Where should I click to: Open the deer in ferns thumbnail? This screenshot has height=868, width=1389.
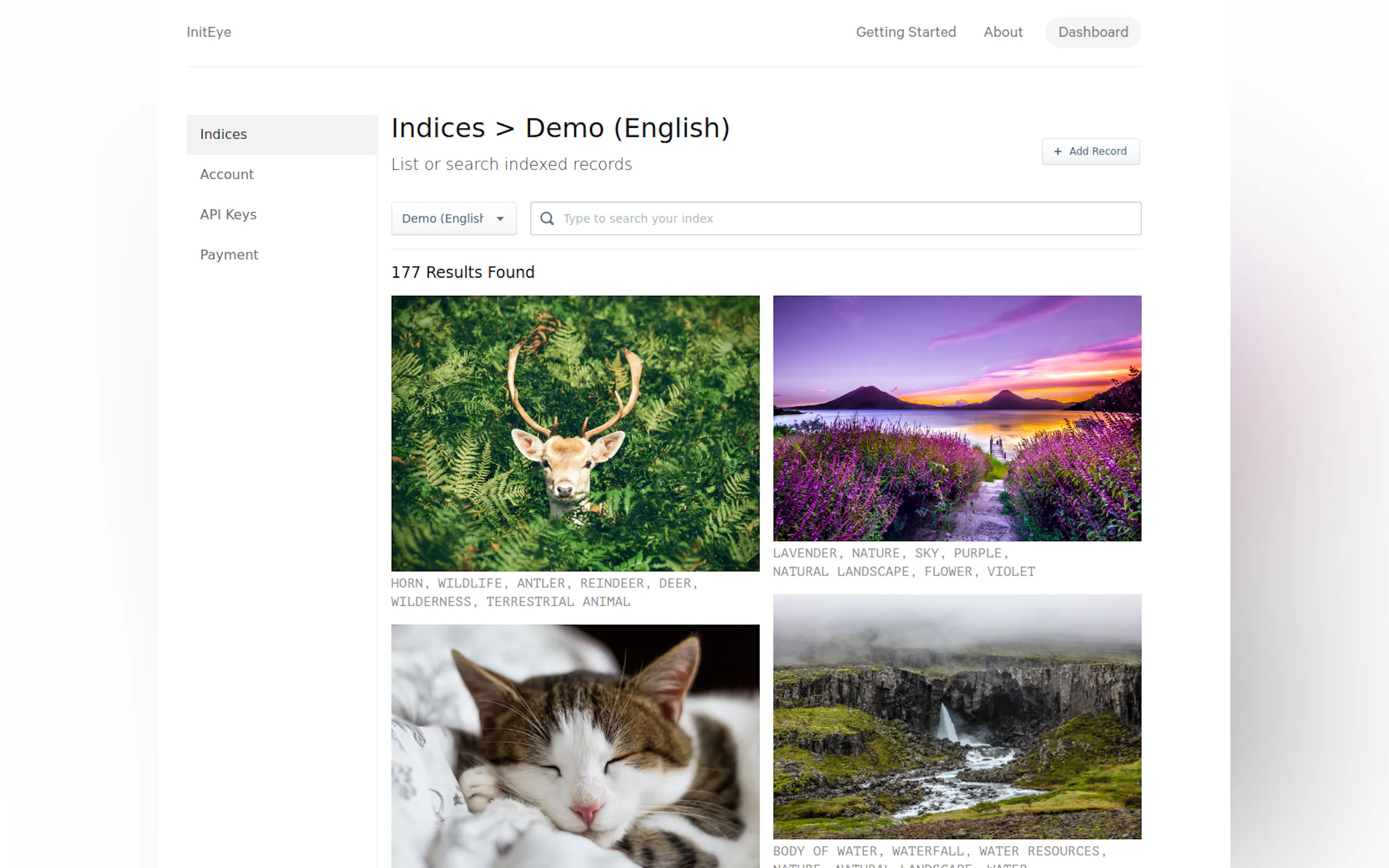click(x=575, y=433)
